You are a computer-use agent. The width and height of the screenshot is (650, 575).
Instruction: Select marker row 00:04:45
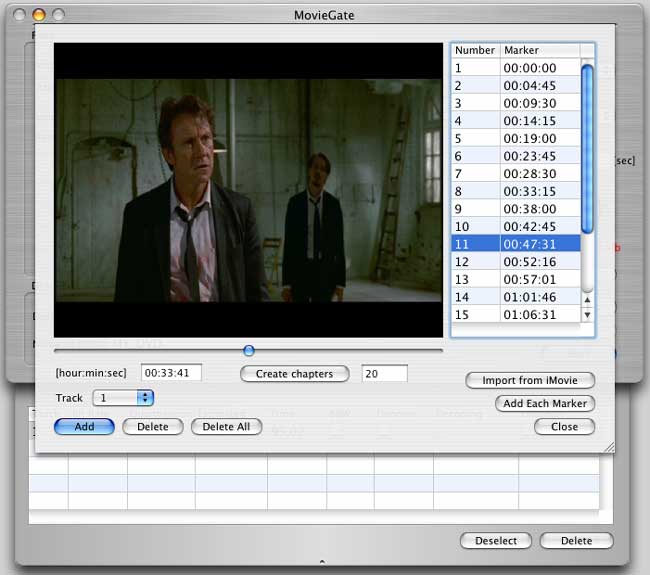pyautogui.click(x=516, y=85)
